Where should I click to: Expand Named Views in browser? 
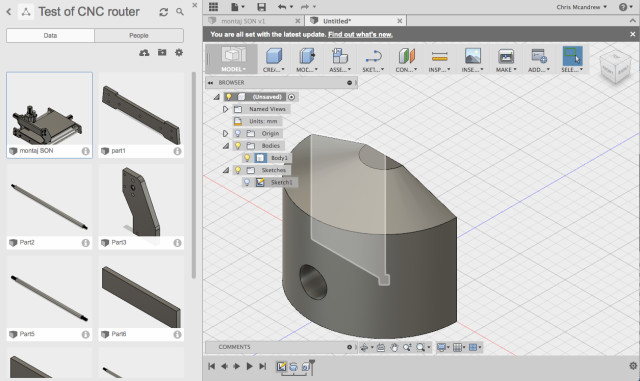pos(225,109)
